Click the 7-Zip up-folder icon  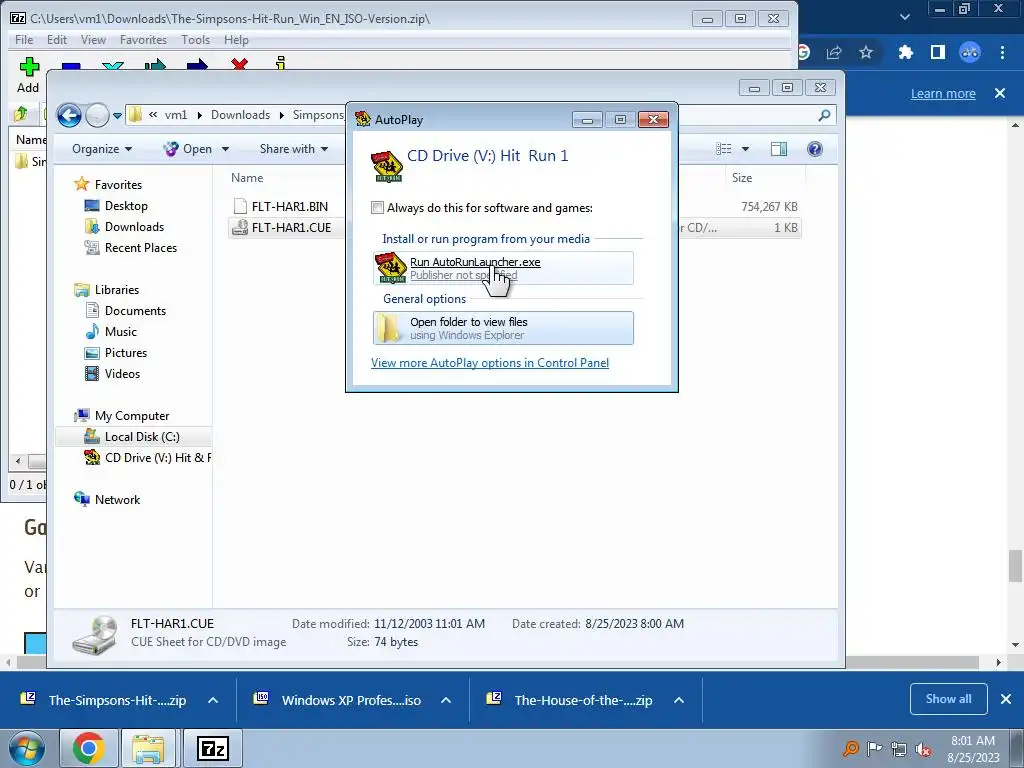pos(21,114)
